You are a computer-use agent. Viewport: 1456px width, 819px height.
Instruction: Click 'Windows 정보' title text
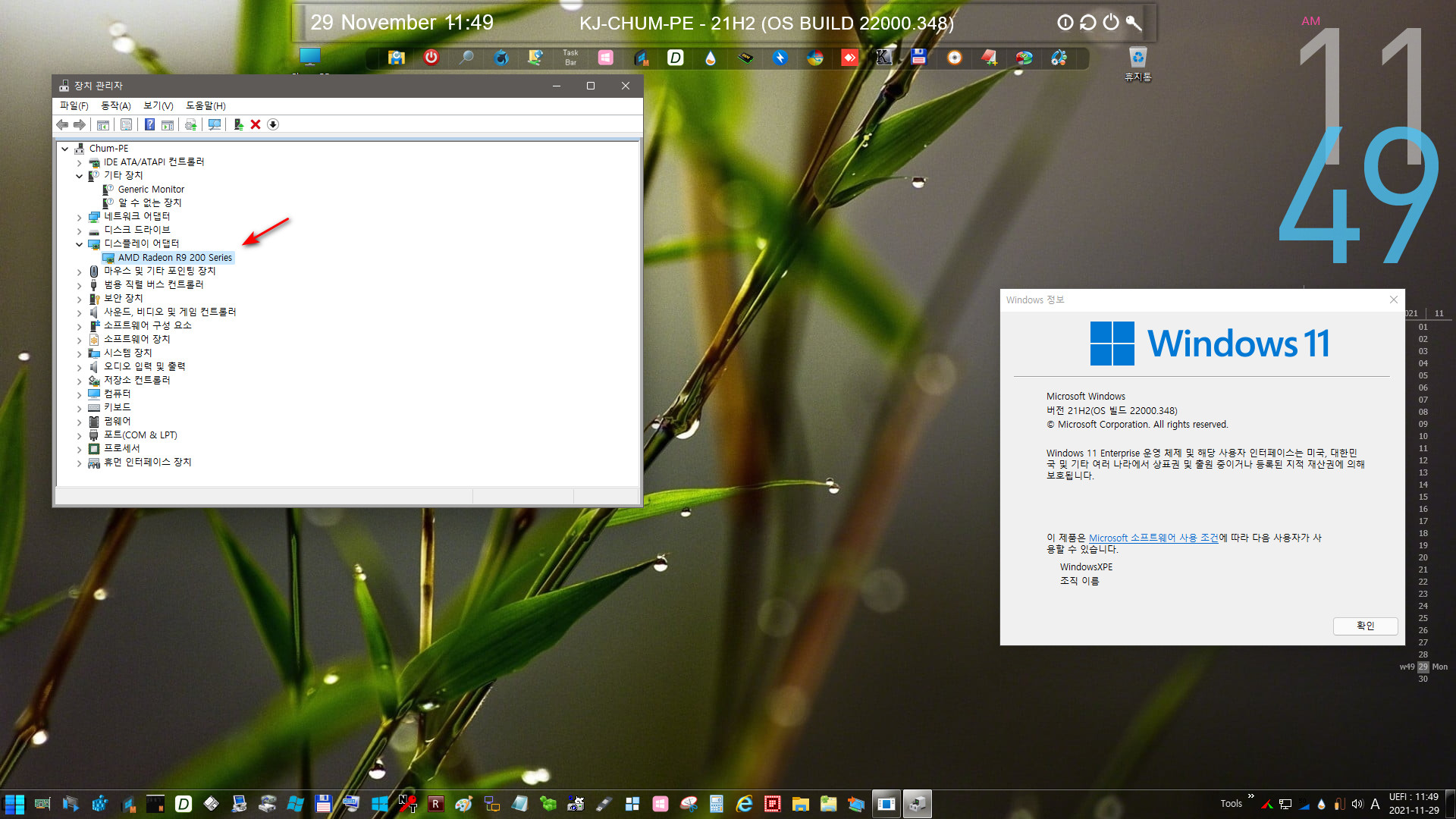coord(1035,300)
